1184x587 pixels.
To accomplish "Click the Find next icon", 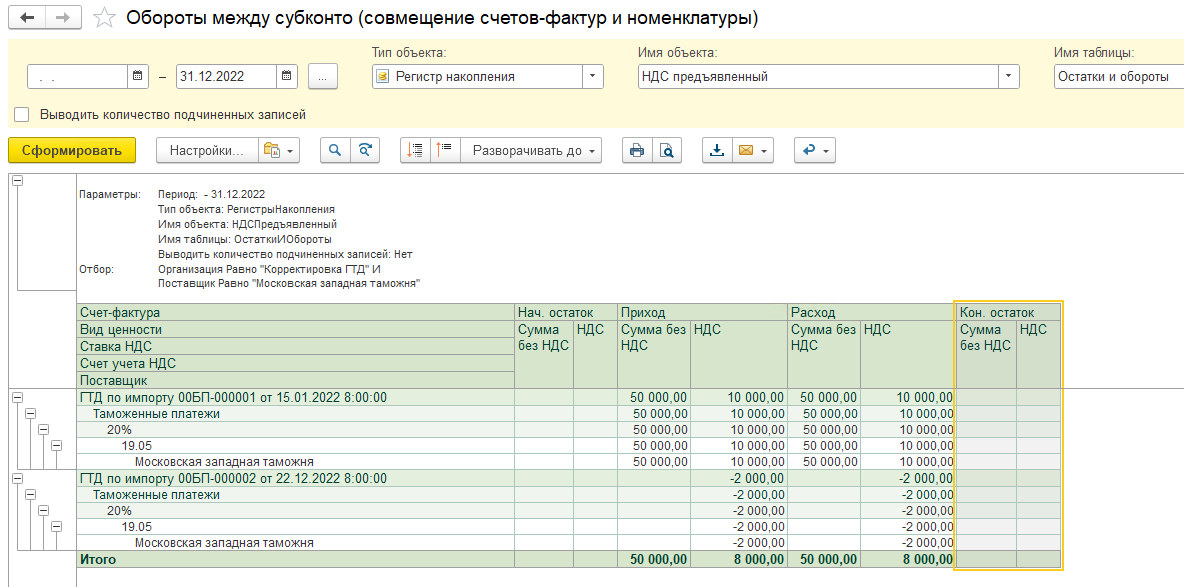I will coord(365,150).
